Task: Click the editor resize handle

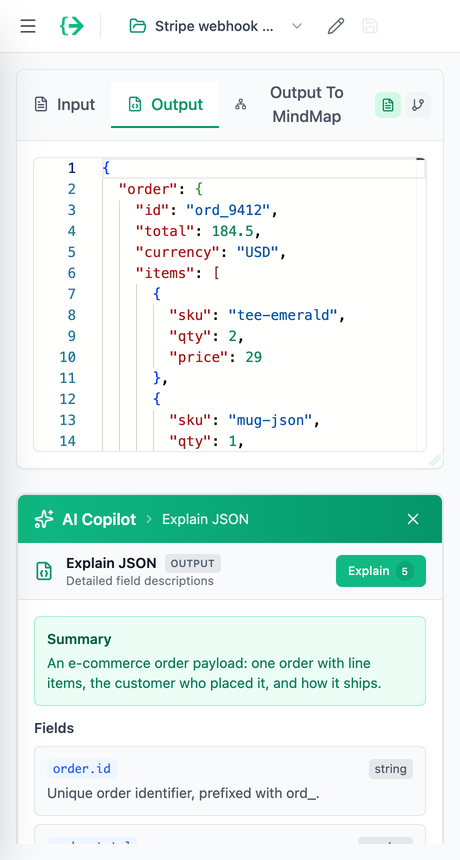Action: (x=435, y=460)
